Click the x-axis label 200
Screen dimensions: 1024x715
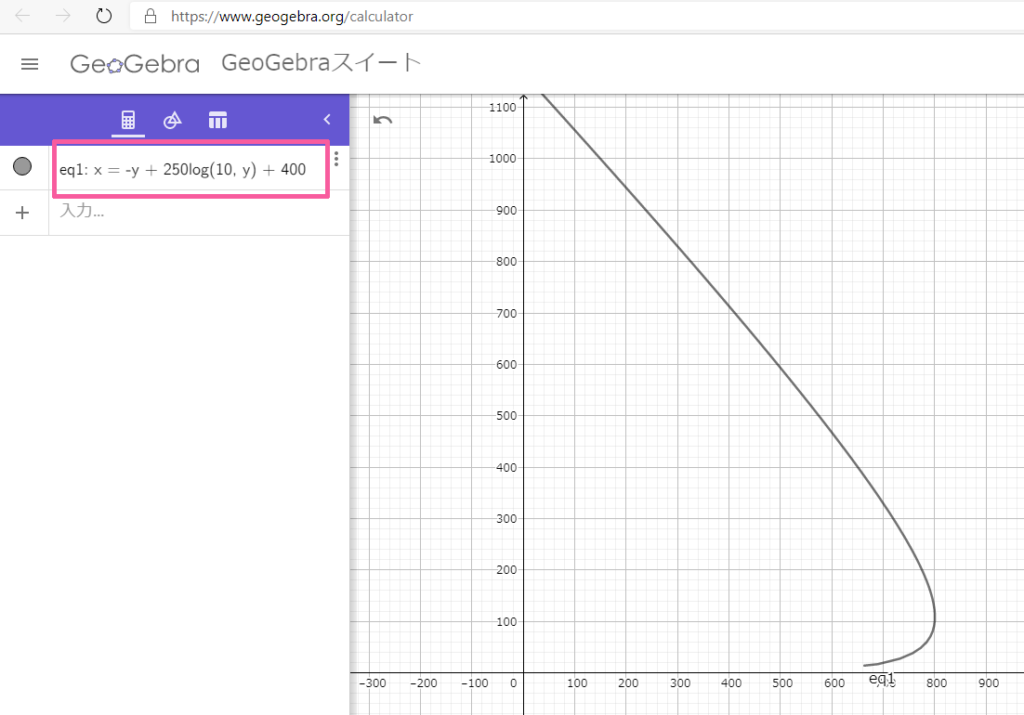point(628,683)
